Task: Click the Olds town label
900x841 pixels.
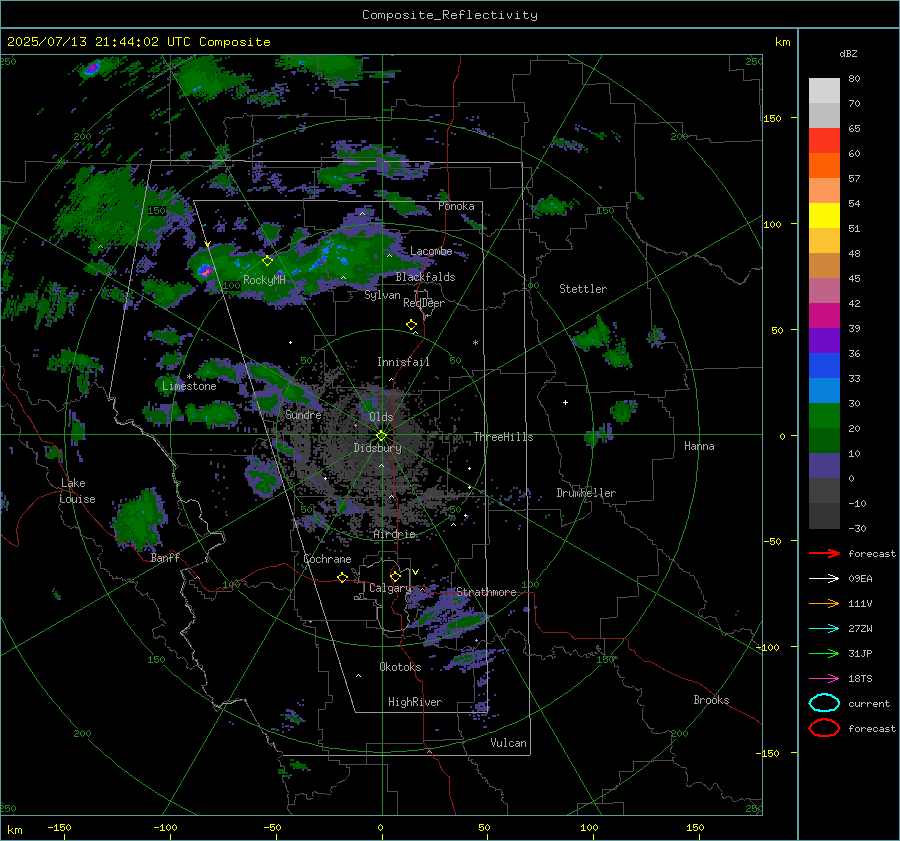Action: (381, 417)
